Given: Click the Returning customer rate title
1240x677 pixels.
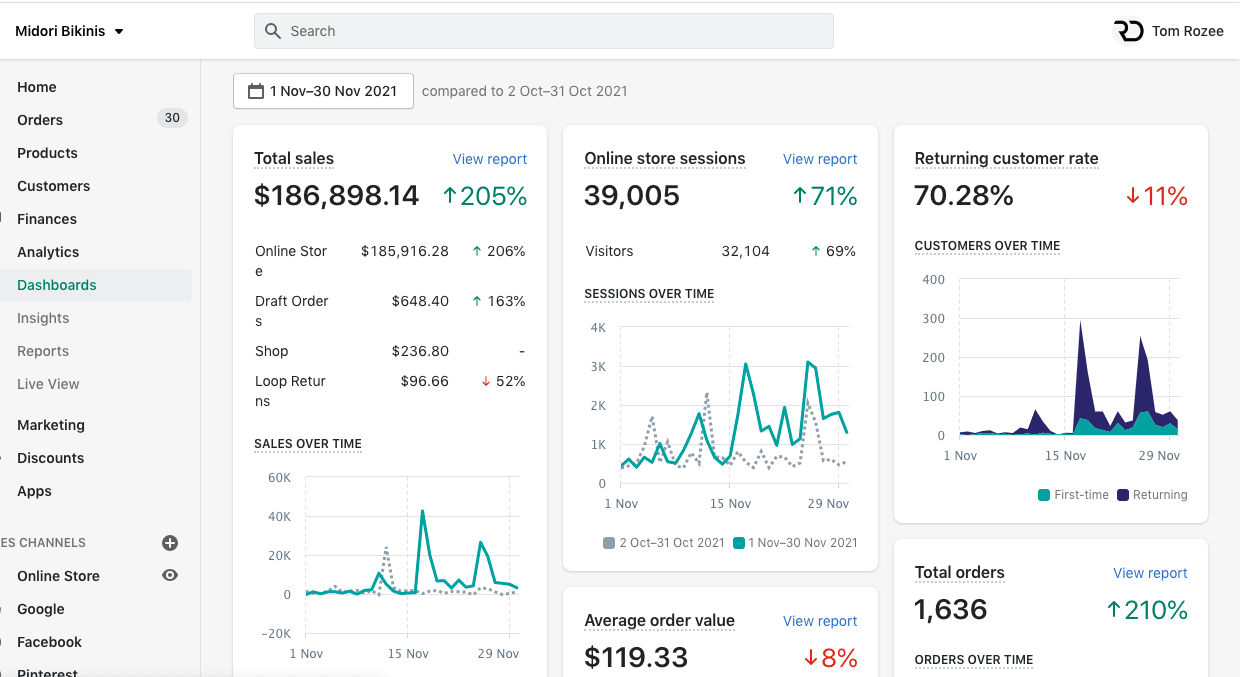Looking at the screenshot, I should pyautogui.click(x=1007, y=158).
